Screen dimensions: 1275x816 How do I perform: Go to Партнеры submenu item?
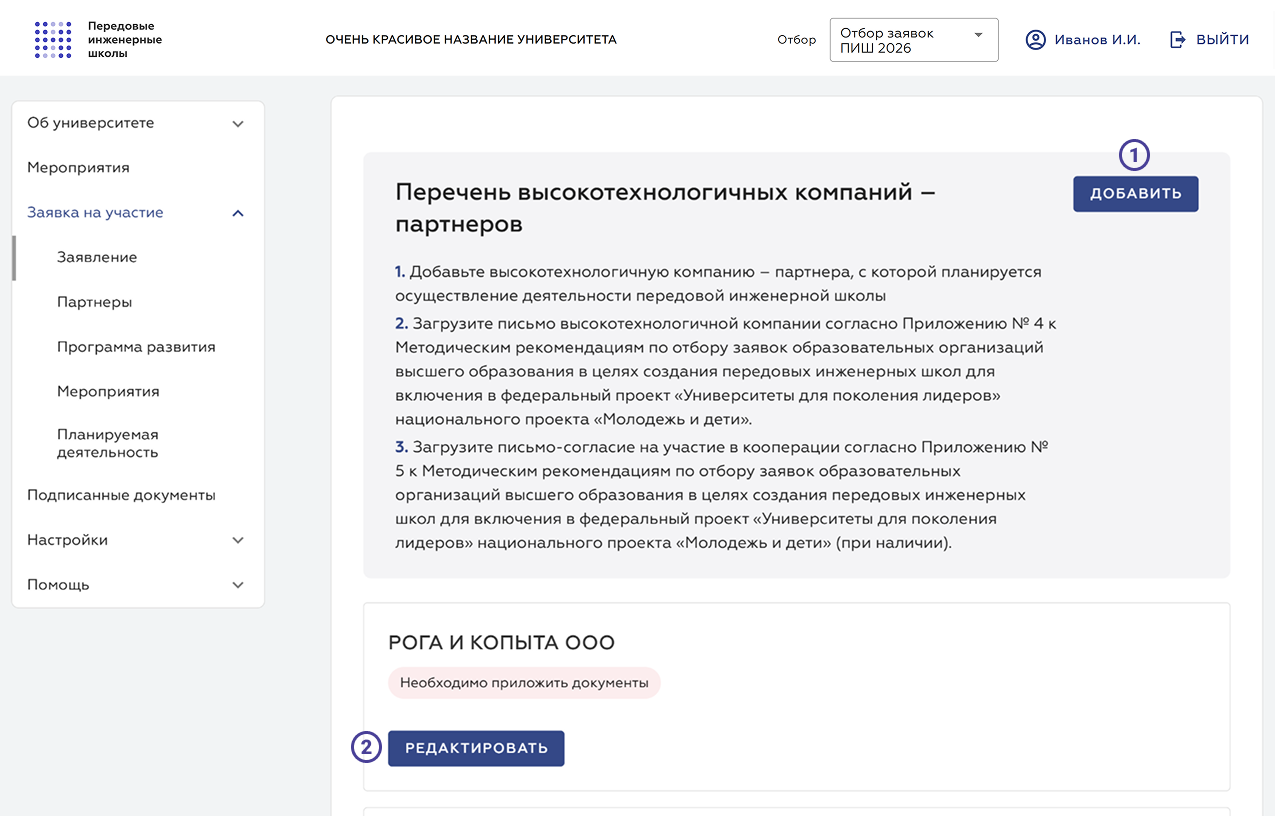94,302
